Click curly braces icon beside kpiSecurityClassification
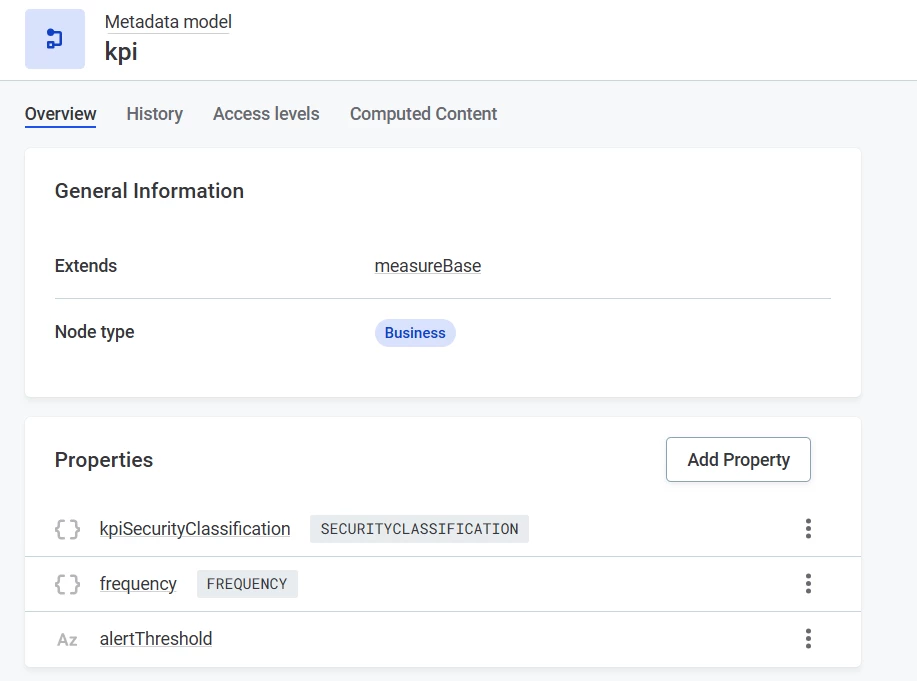This screenshot has height=681, width=917. click(x=67, y=529)
